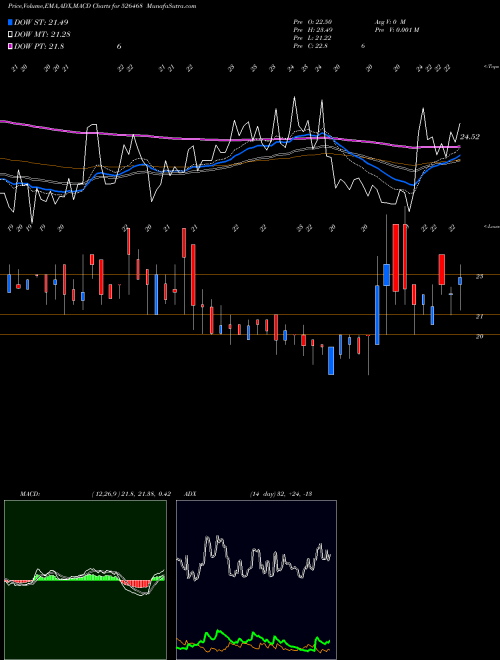Click the 'Pre L: 21.22' low value
This screenshot has height=660, width=500.
pos(313,38)
